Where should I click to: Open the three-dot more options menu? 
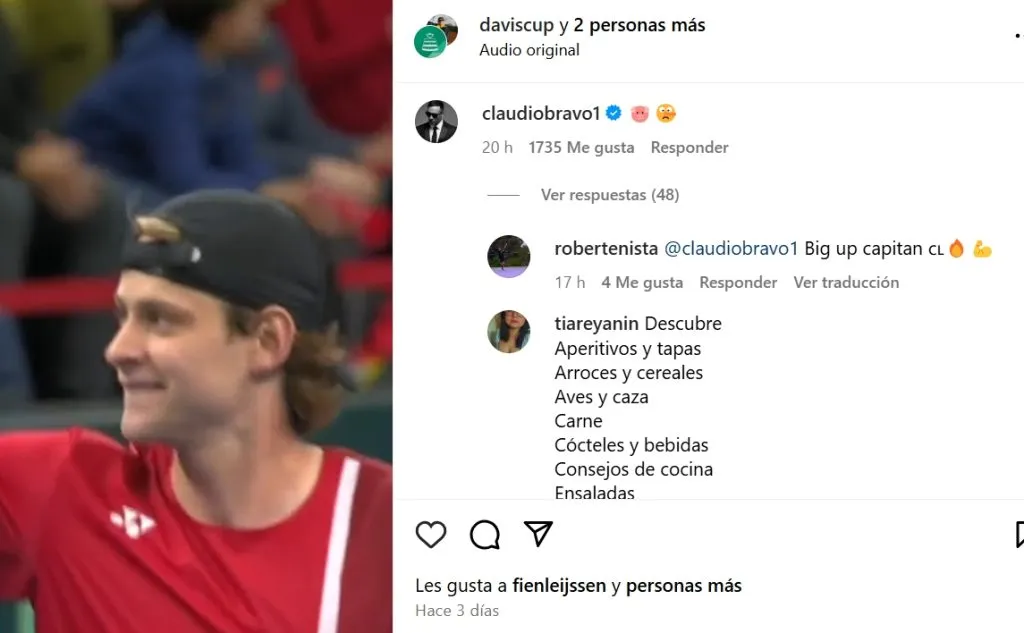point(1019,36)
